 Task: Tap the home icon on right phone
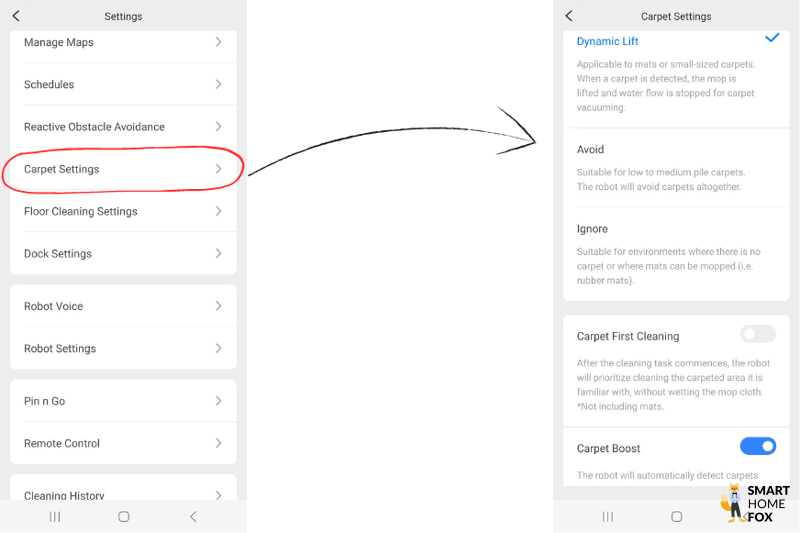point(676,516)
